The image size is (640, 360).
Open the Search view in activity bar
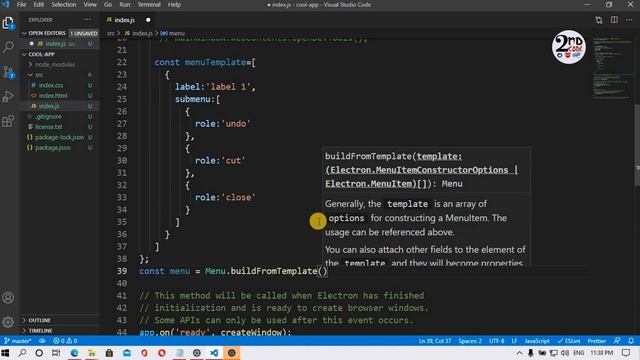8,47
